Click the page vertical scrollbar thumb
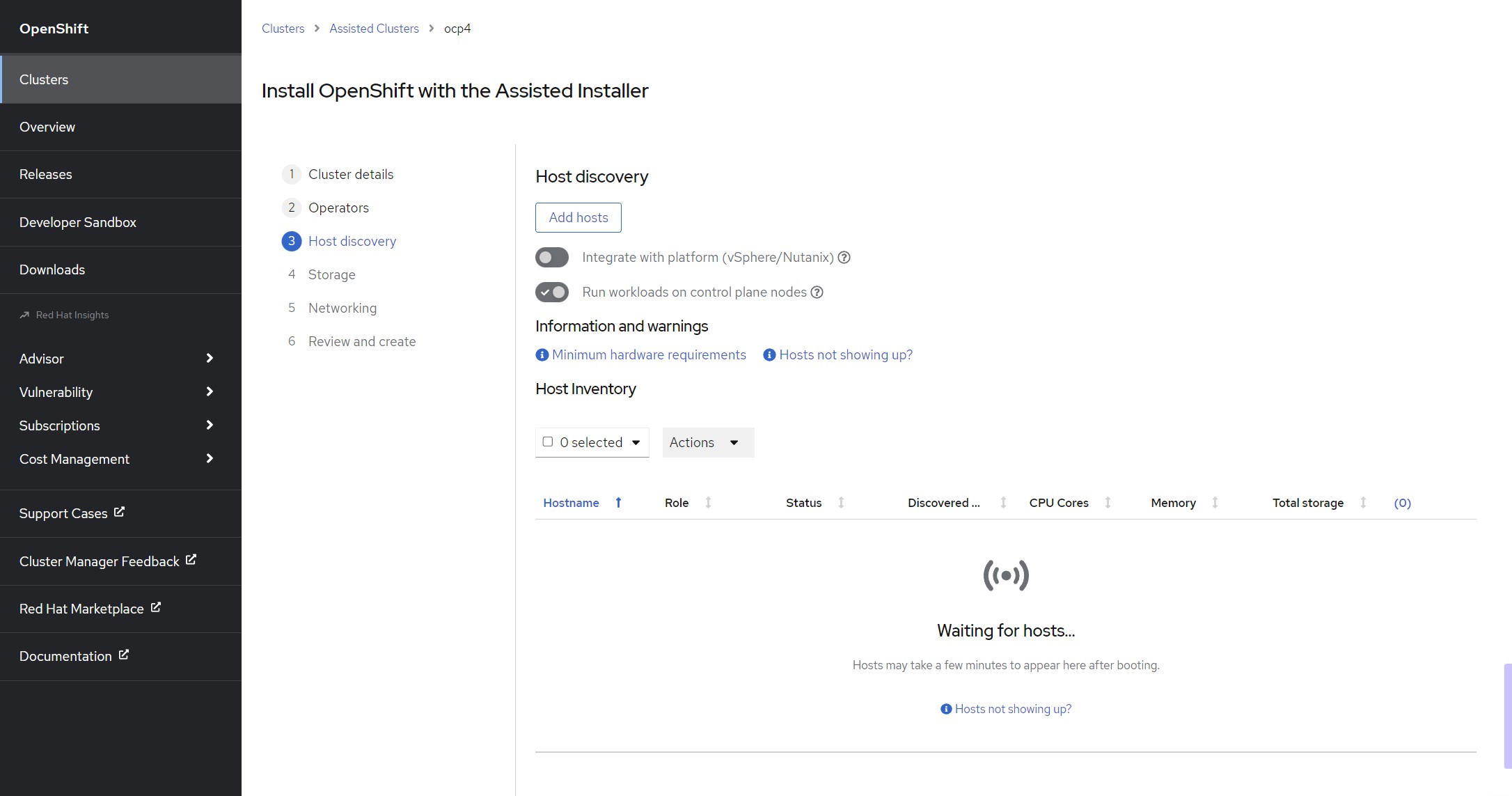This screenshot has height=796, width=1512. point(1508,716)
